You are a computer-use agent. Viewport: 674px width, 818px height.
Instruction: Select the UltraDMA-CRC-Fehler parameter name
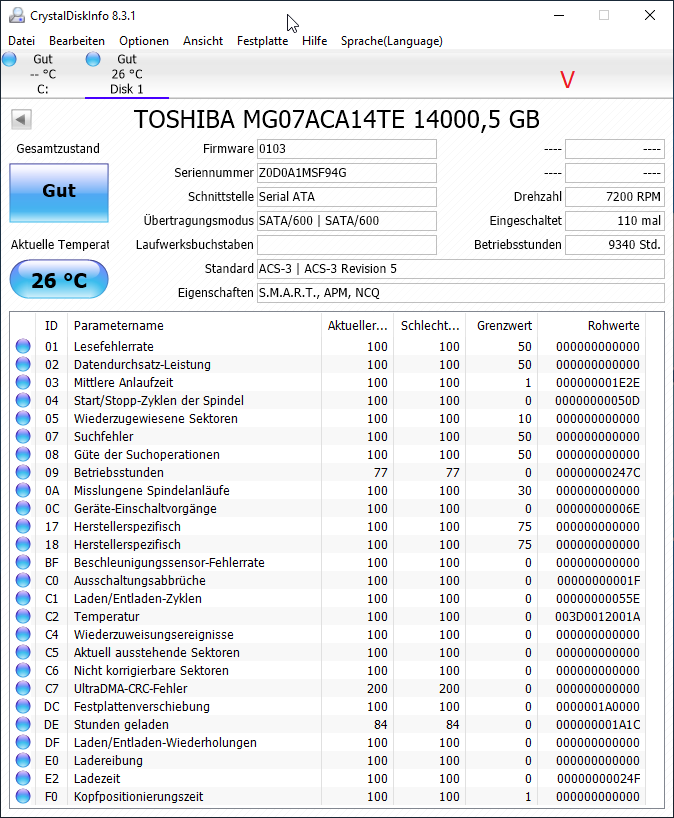(130, 689)
